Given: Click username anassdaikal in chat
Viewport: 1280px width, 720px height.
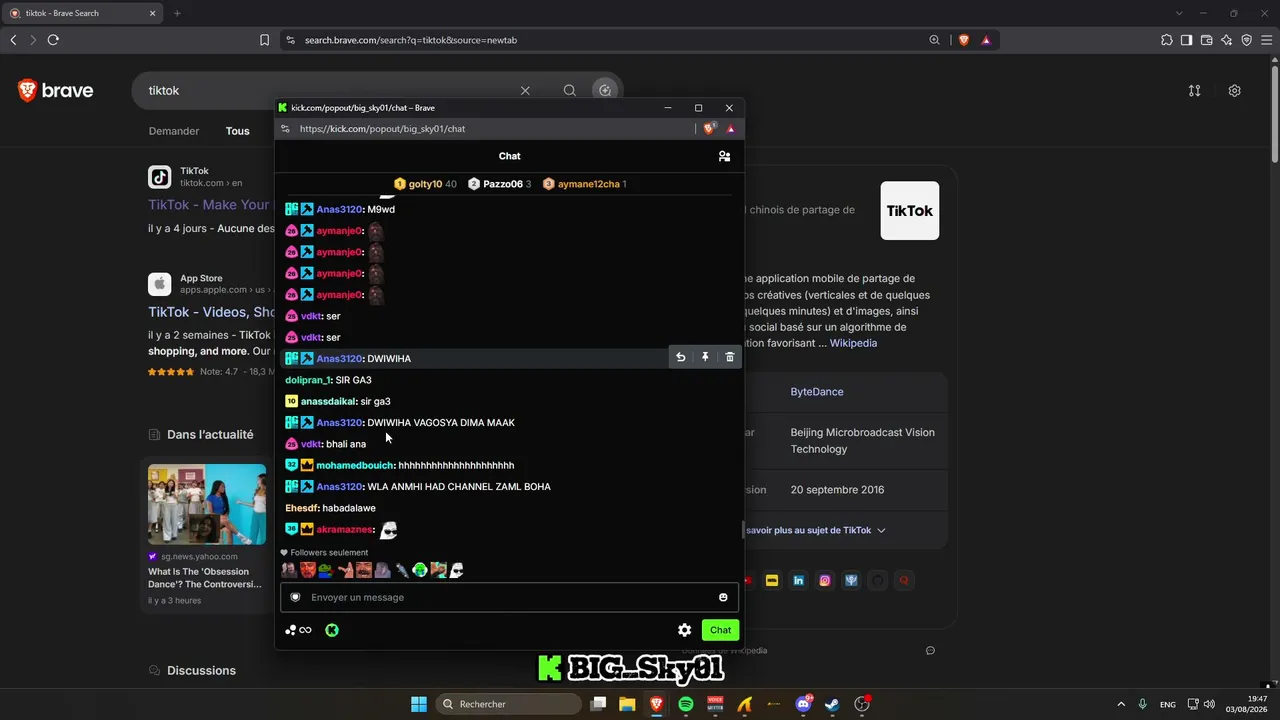Looking at the screenshot, I should point(329,401).
